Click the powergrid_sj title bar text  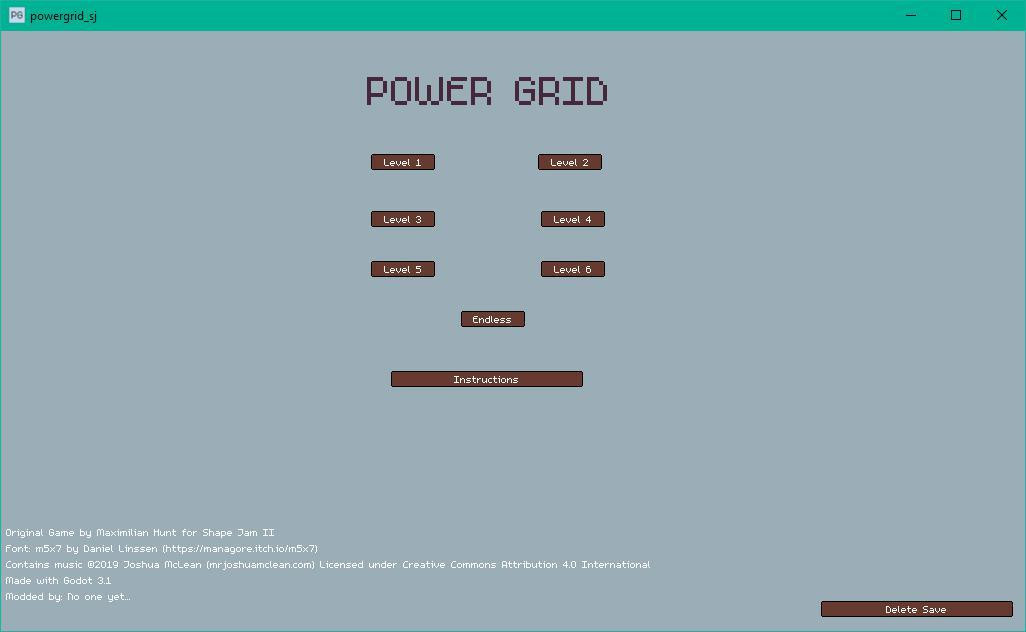click(x=63, y=16)
